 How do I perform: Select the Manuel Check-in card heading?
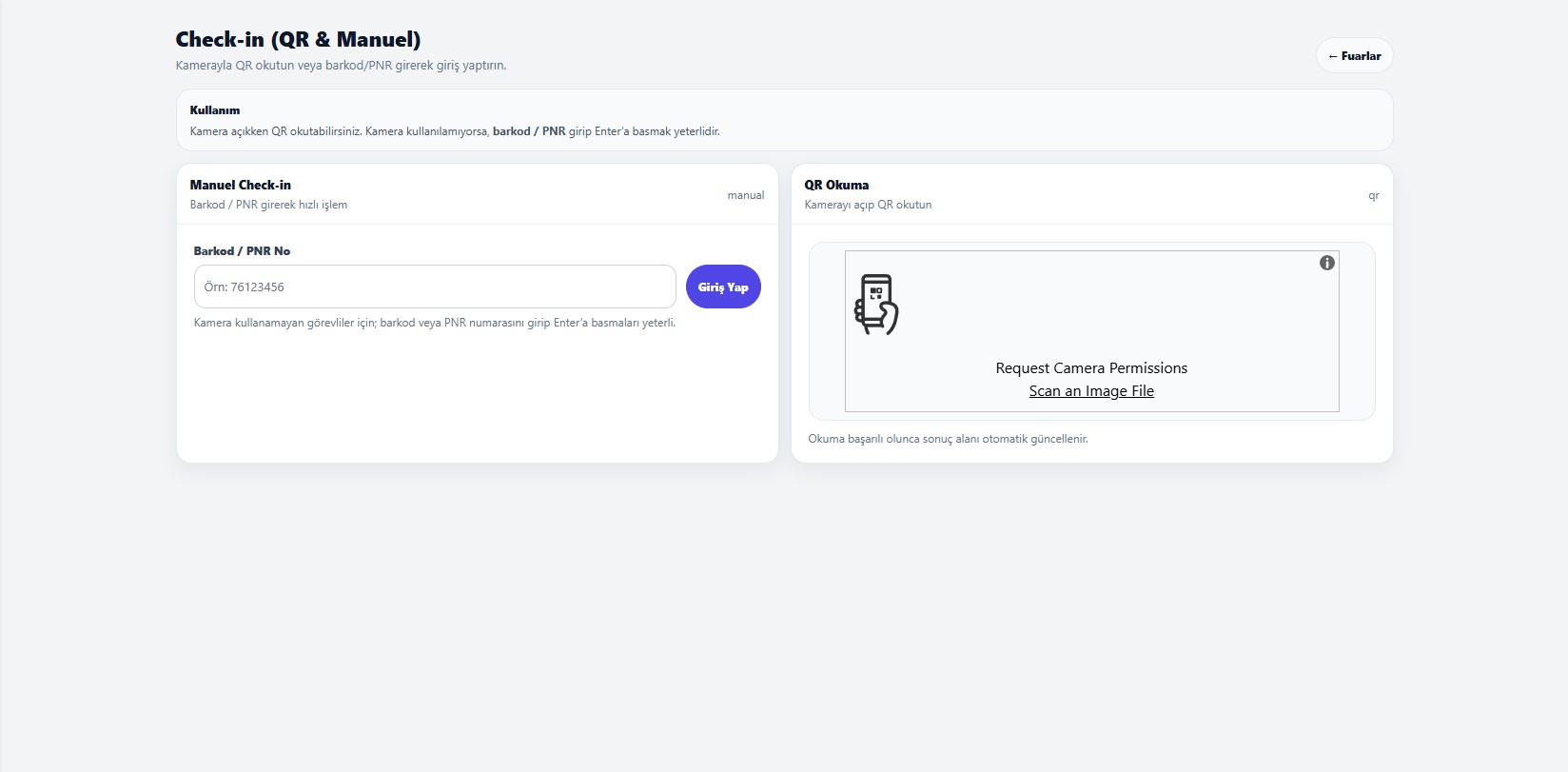(241, 185)
